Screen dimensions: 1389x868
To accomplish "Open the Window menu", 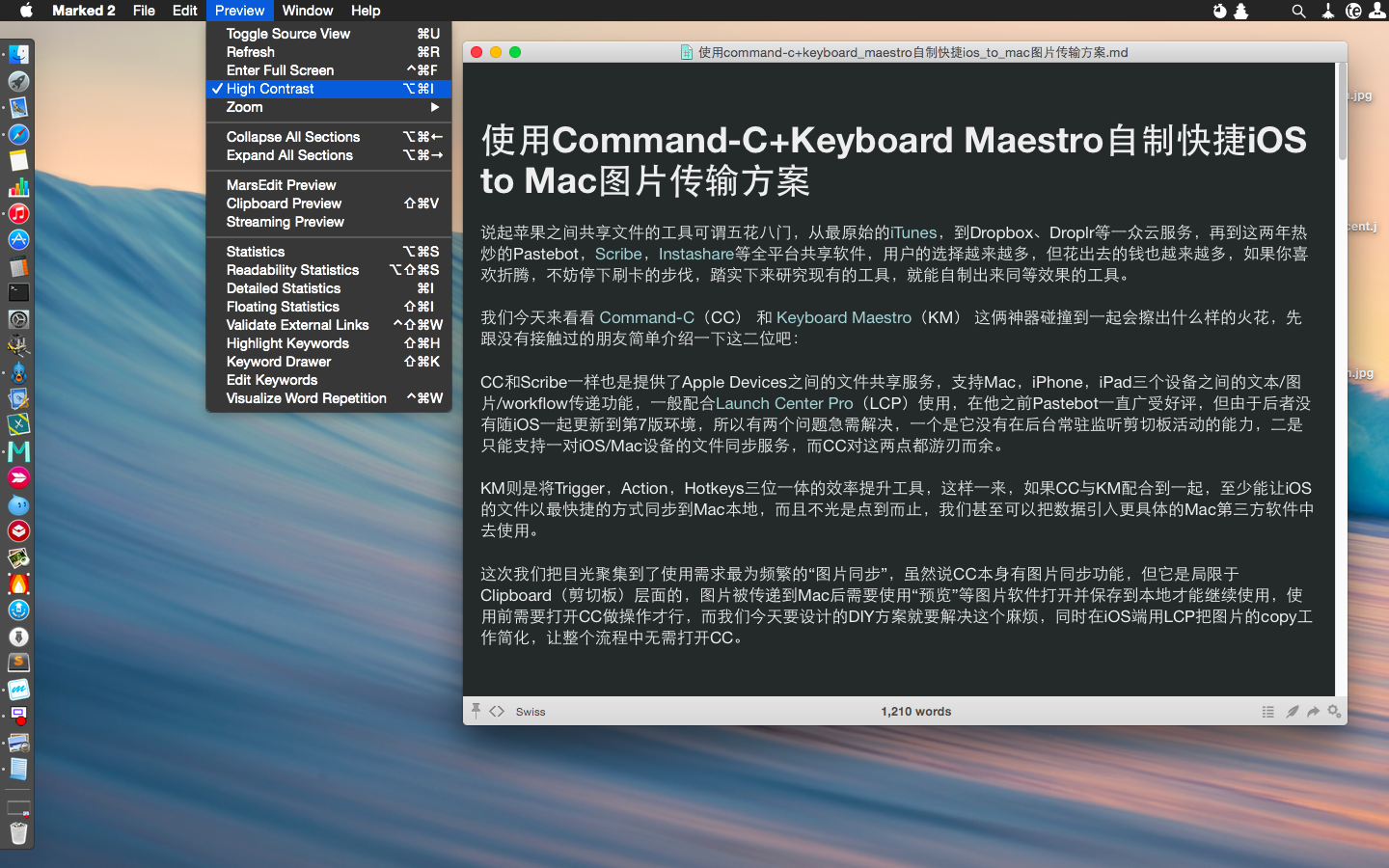I will coord(308,11).
